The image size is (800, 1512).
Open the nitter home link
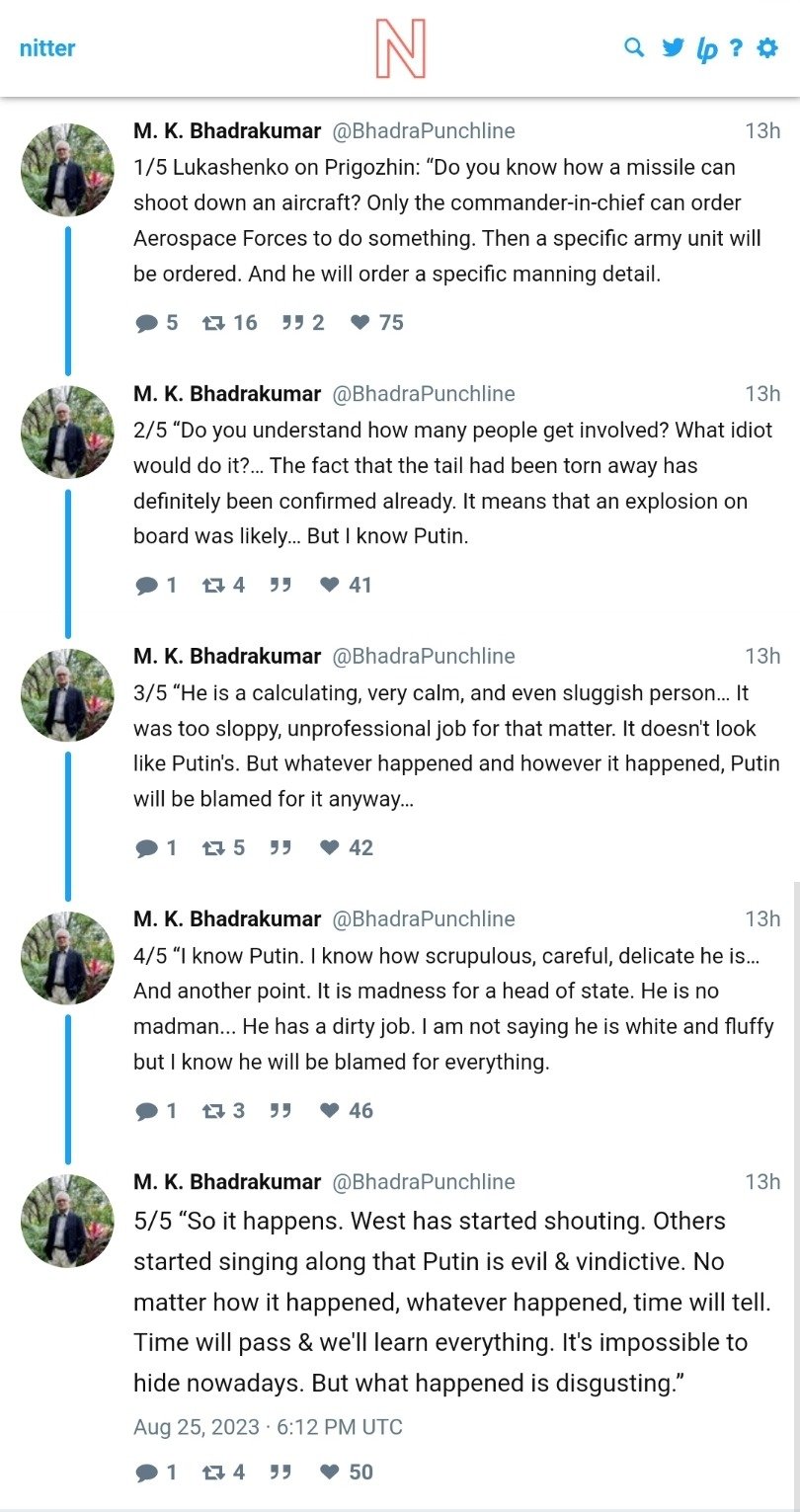(x=47, y=47)
